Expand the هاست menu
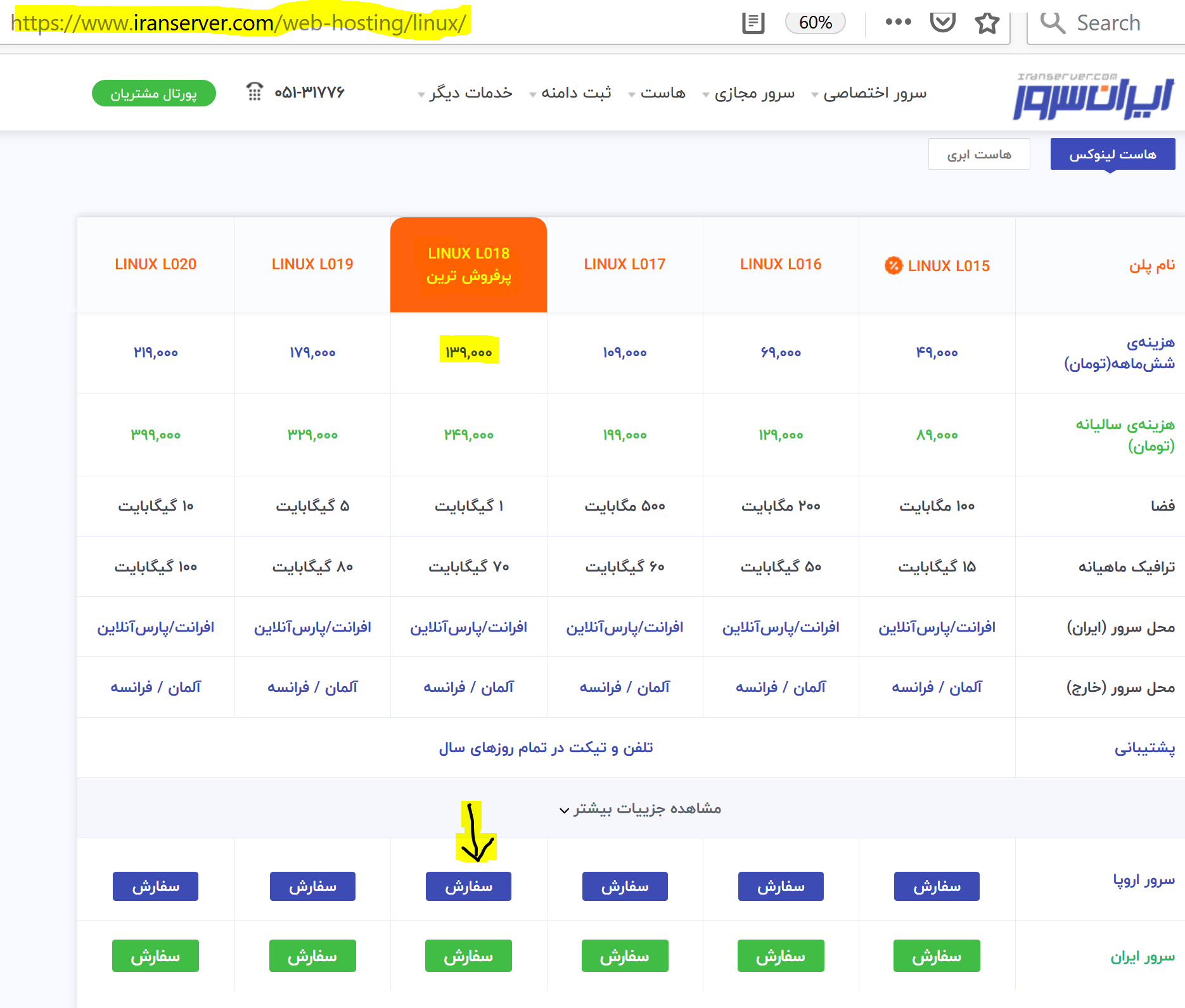 pyautogui.click(x=657, y=93)
